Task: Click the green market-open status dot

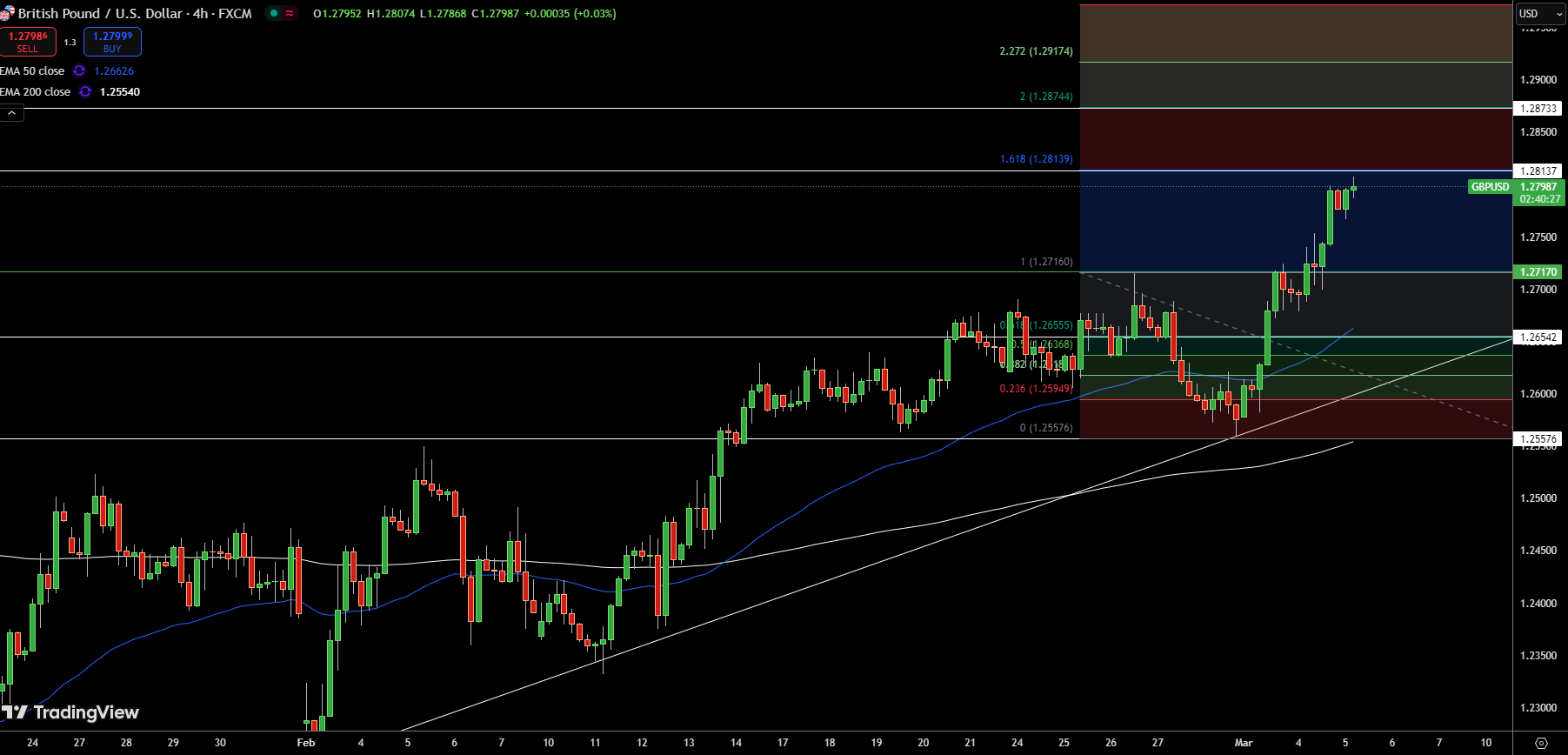Action: tap(273, 14)
